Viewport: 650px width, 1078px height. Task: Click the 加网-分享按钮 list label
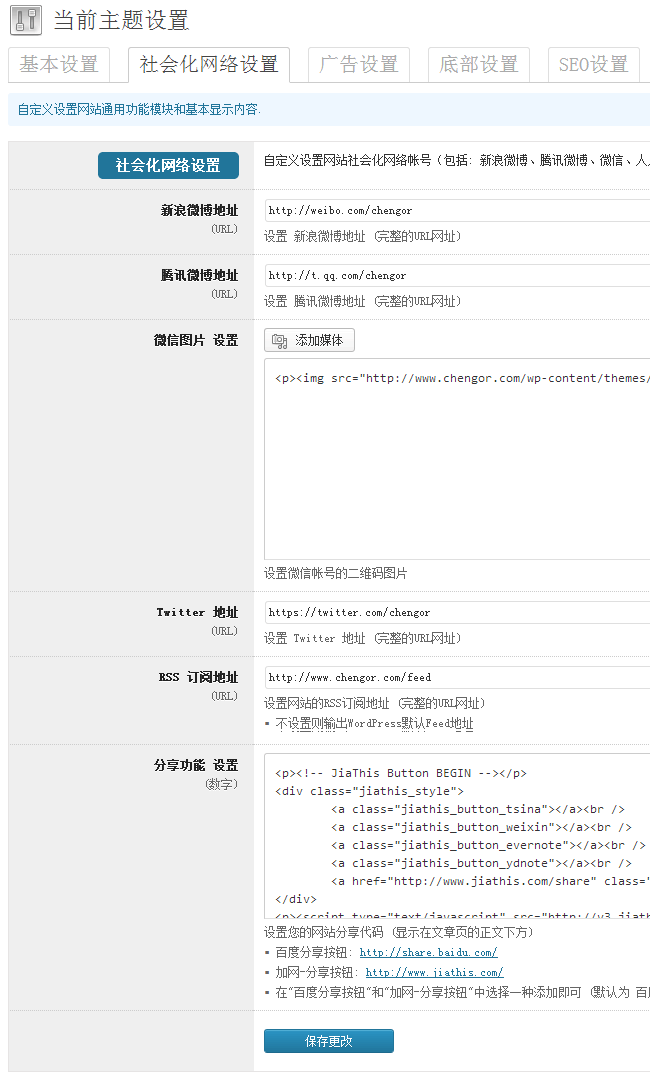point(316,972)
